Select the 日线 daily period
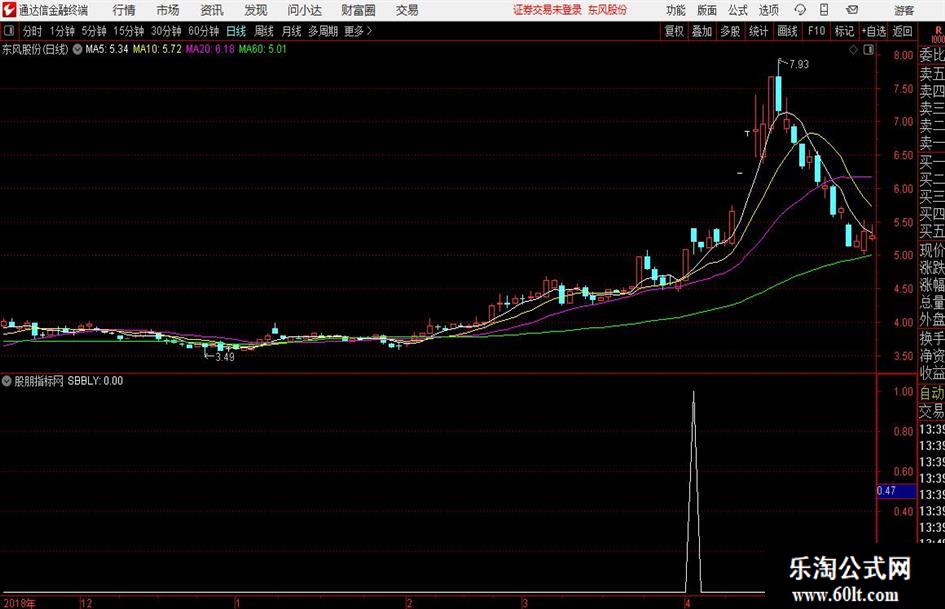The width and height of the screenshot is (945, 609). click(236, 31)
